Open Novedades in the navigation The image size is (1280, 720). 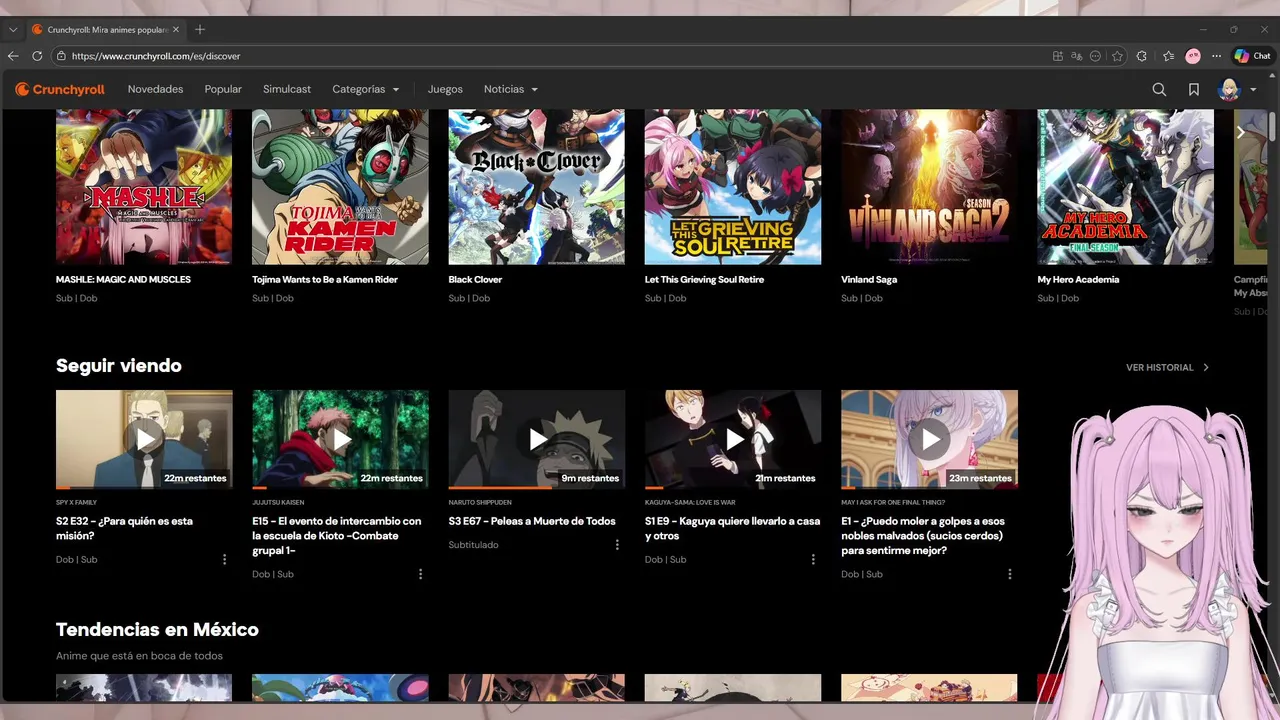[x=155, y=89]
